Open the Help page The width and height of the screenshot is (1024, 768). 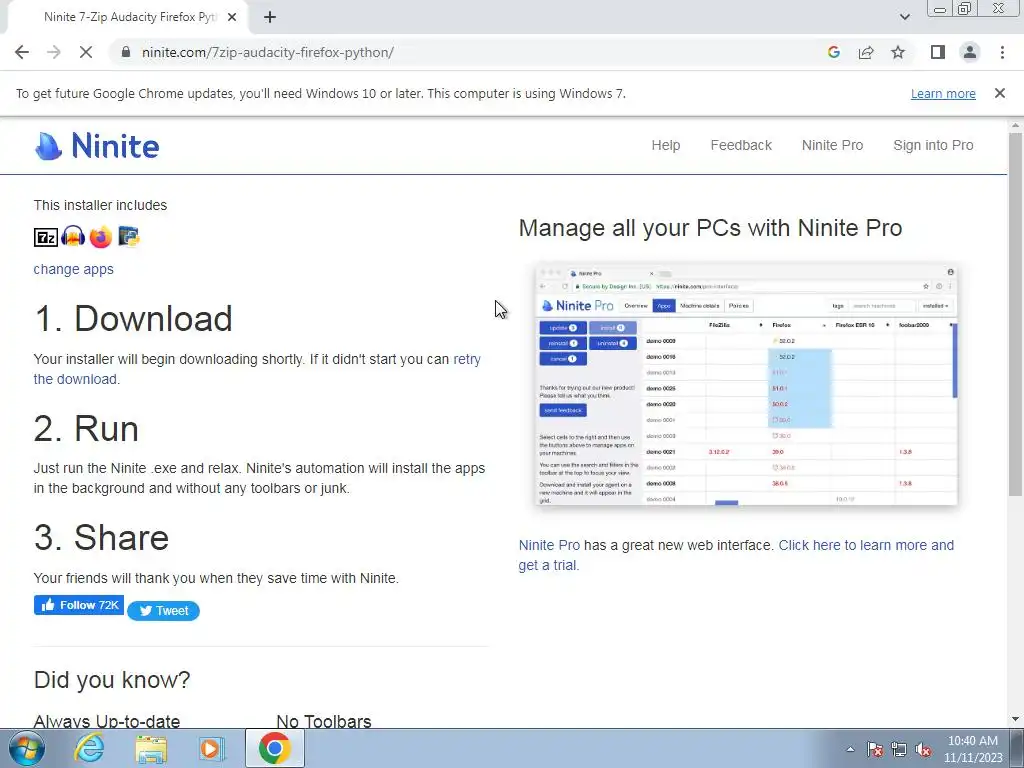[x=665, y=145]
